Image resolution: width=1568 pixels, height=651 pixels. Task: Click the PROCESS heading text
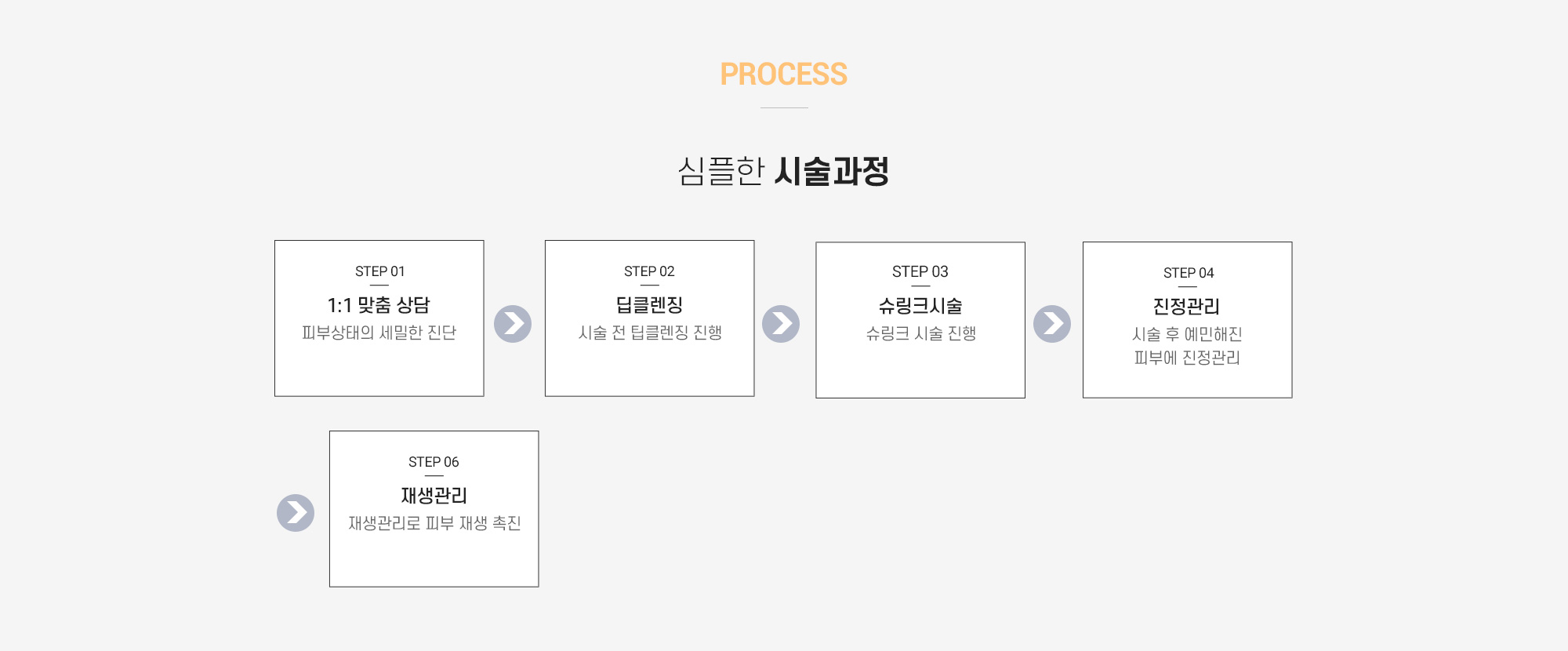click(784, 75)
